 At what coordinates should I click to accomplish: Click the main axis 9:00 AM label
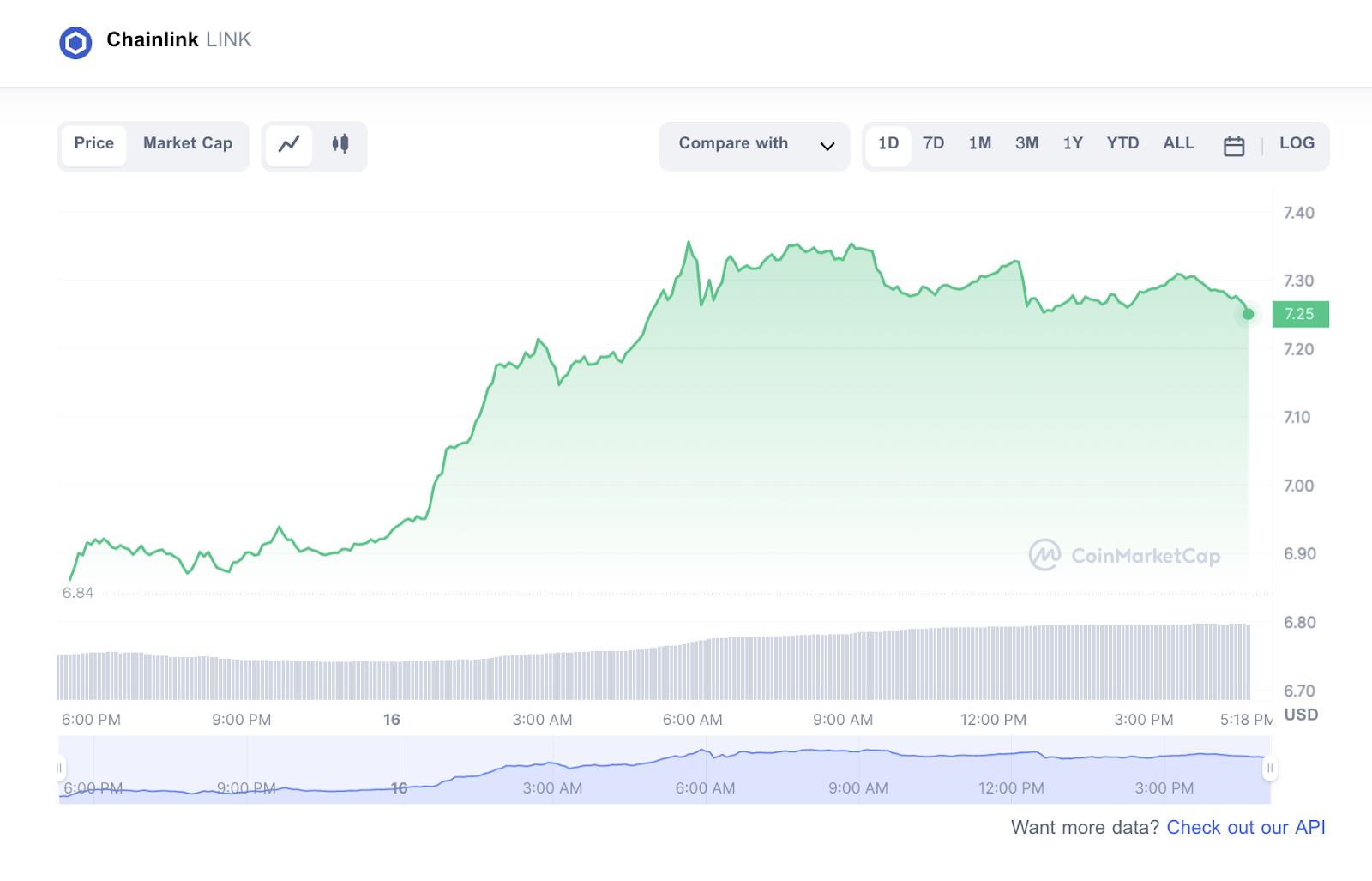point(844,720)
